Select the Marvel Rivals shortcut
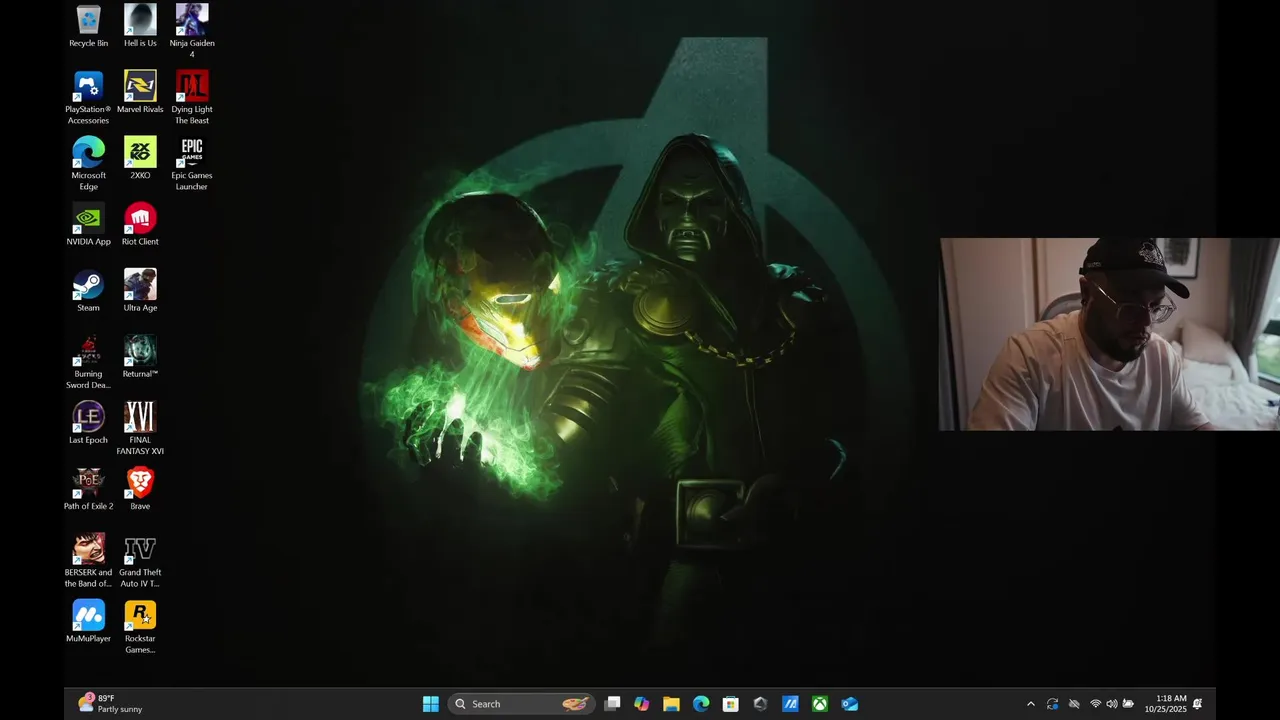The height and width of the screenshot is (720, 1280). pos(140,92)
